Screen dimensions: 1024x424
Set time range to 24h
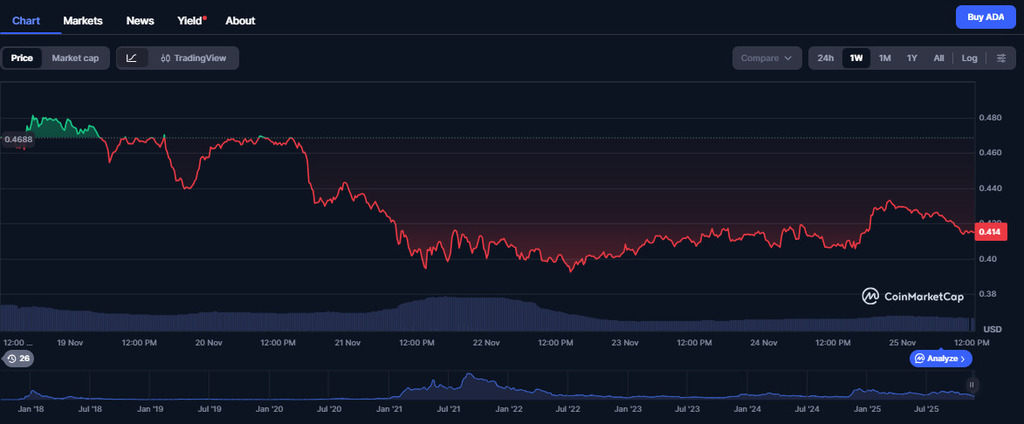coord(825,58)
